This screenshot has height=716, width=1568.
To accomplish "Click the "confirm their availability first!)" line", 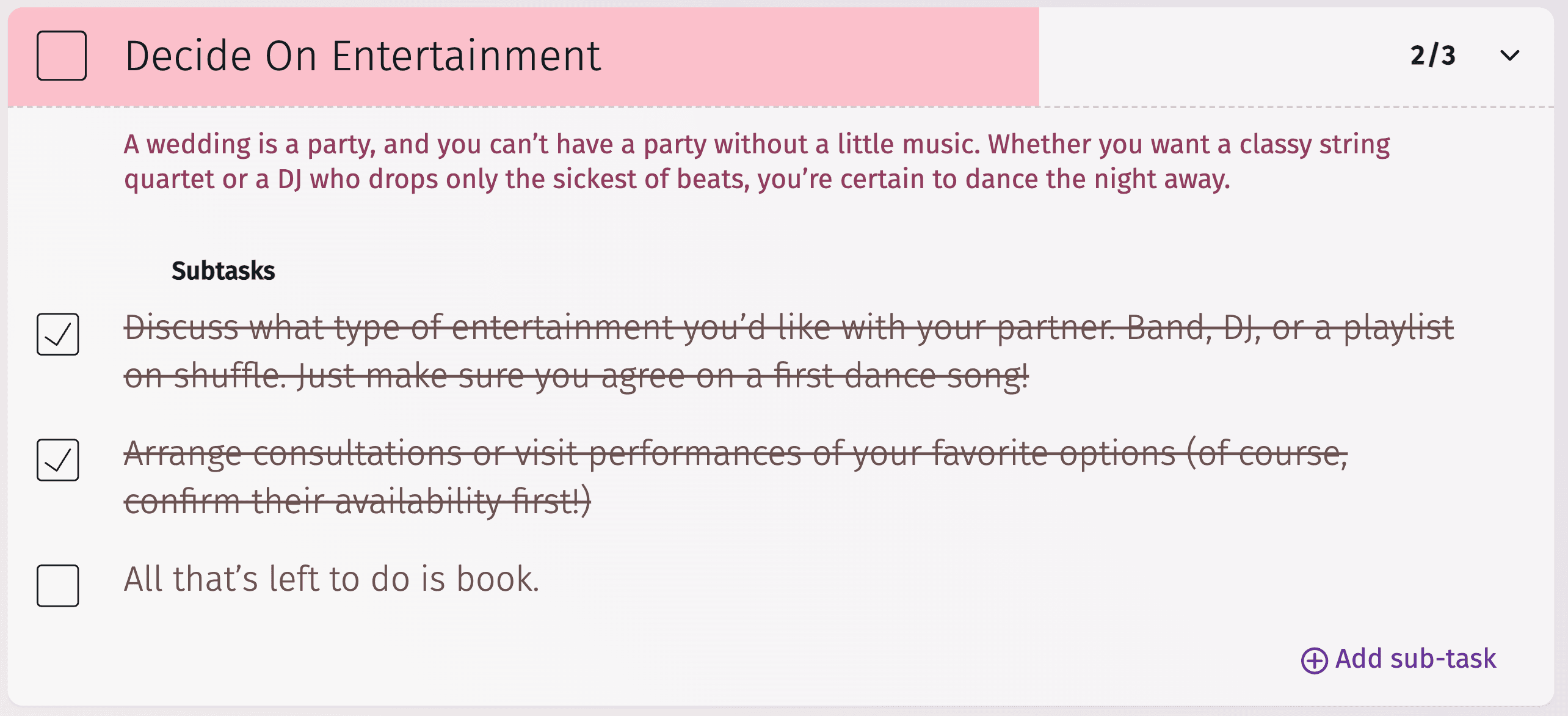I will coord(357,502).
